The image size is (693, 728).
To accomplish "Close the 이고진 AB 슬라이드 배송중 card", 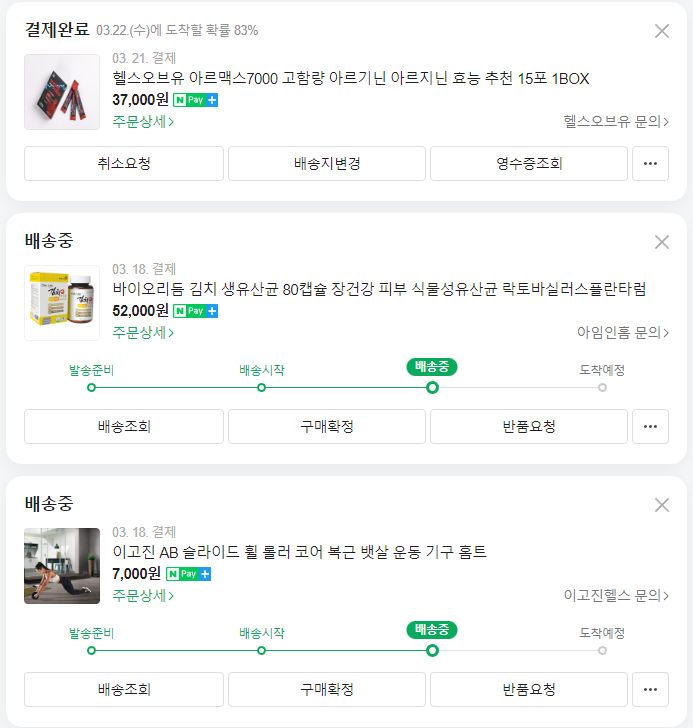I will 661,505.
